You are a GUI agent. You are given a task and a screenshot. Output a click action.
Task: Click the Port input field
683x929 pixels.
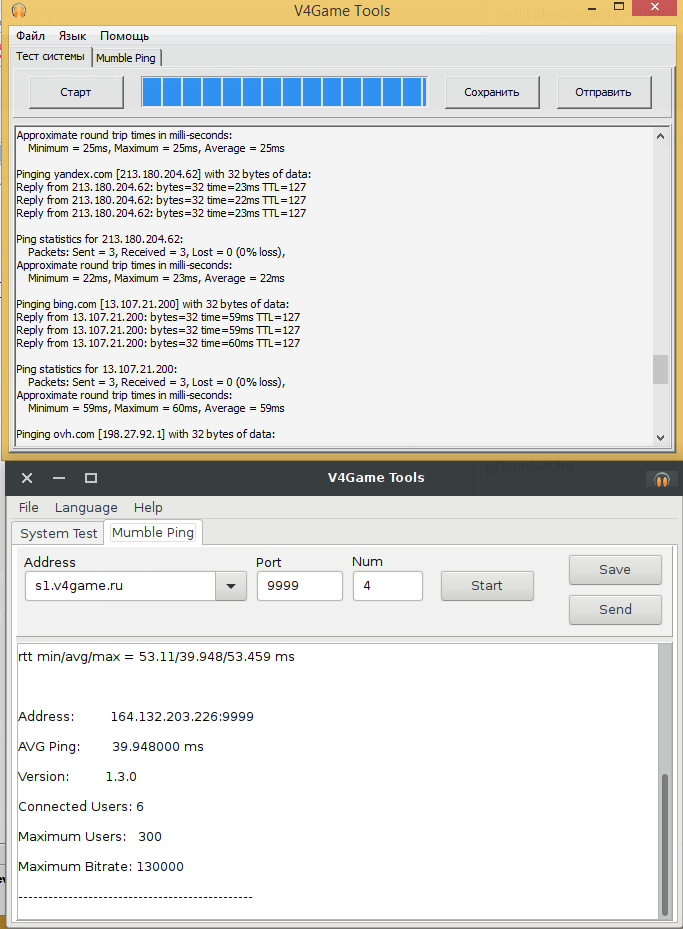[x=300, y=586]
